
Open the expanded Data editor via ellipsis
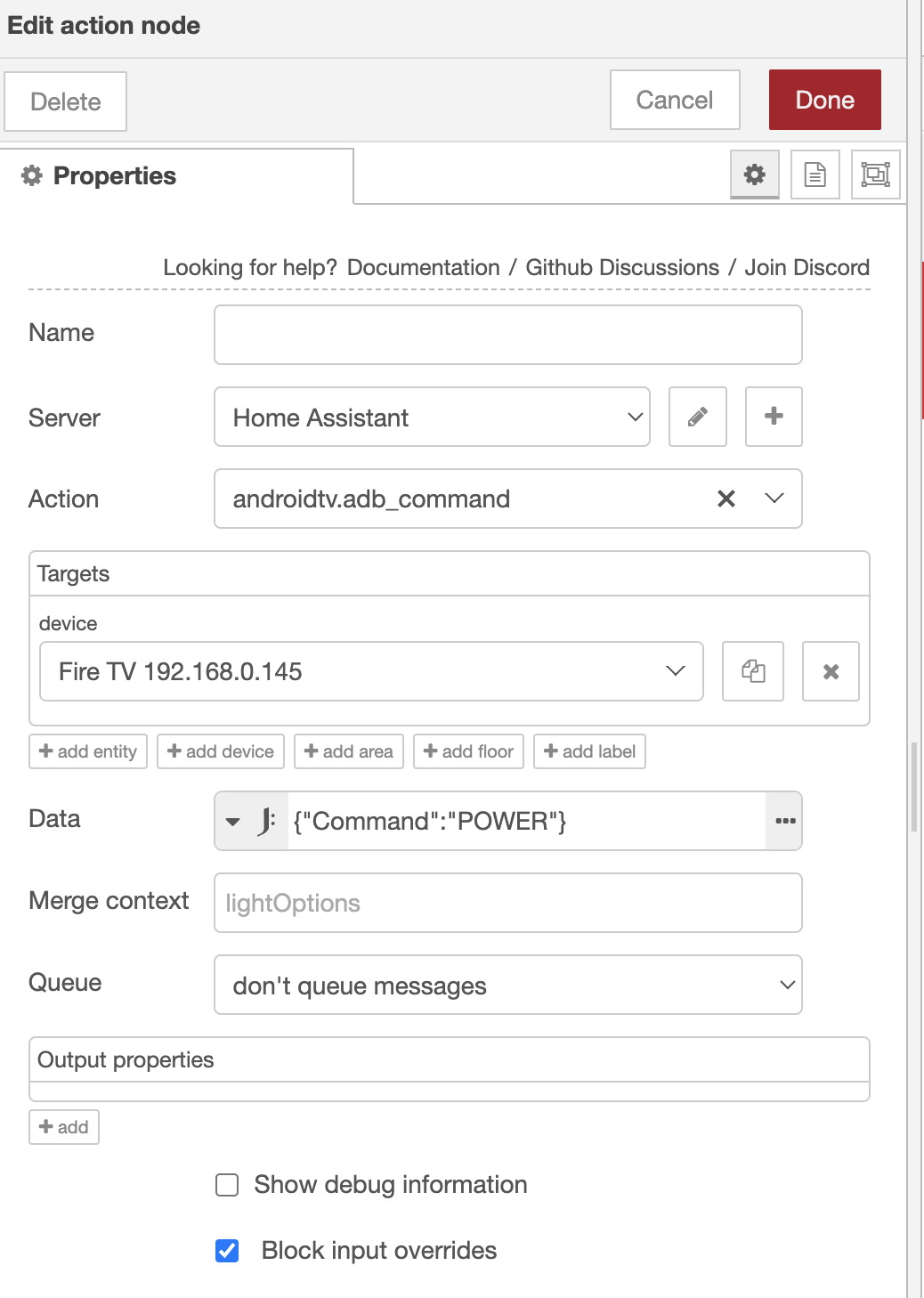[x=784, y=821]
